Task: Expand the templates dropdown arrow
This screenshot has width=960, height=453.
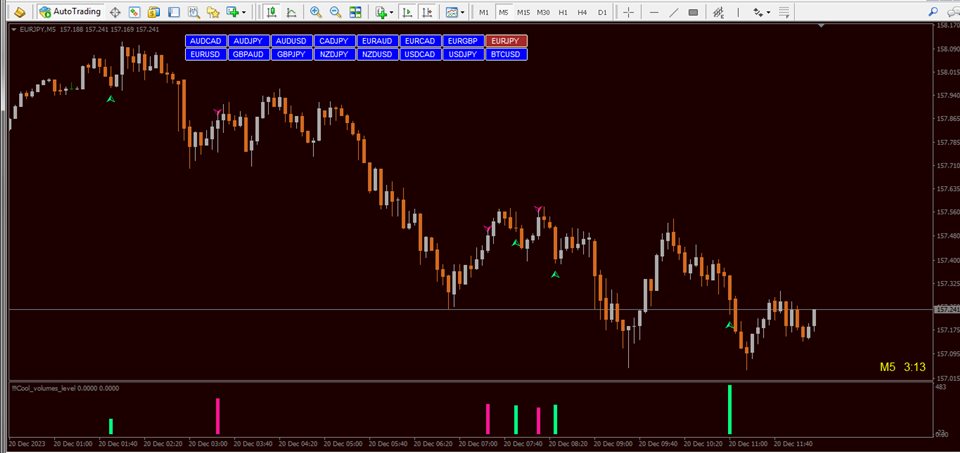Action: click(x=462, y=12)
